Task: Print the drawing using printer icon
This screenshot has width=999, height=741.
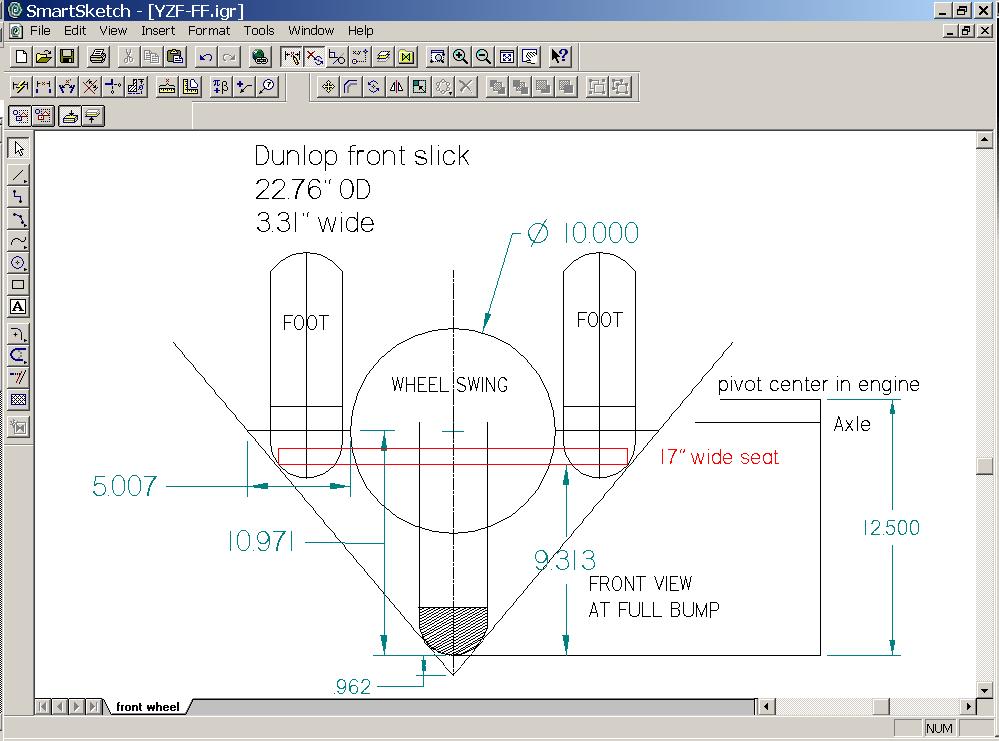Action: pos(97,57)
